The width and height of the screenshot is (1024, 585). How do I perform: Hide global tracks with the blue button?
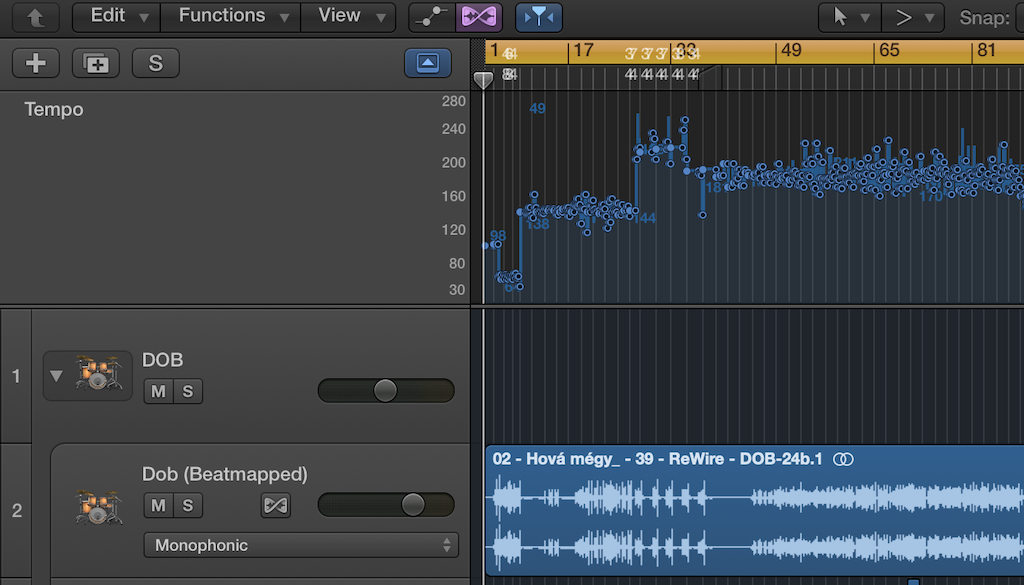(x=427, y=63)
